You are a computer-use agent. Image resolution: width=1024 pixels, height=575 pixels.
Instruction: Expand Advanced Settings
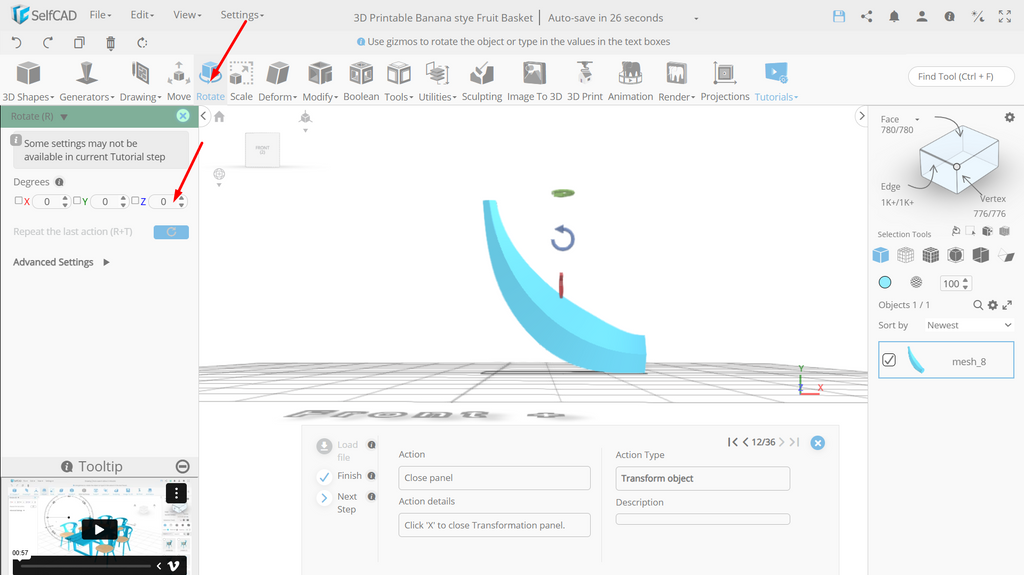point(61,262)
